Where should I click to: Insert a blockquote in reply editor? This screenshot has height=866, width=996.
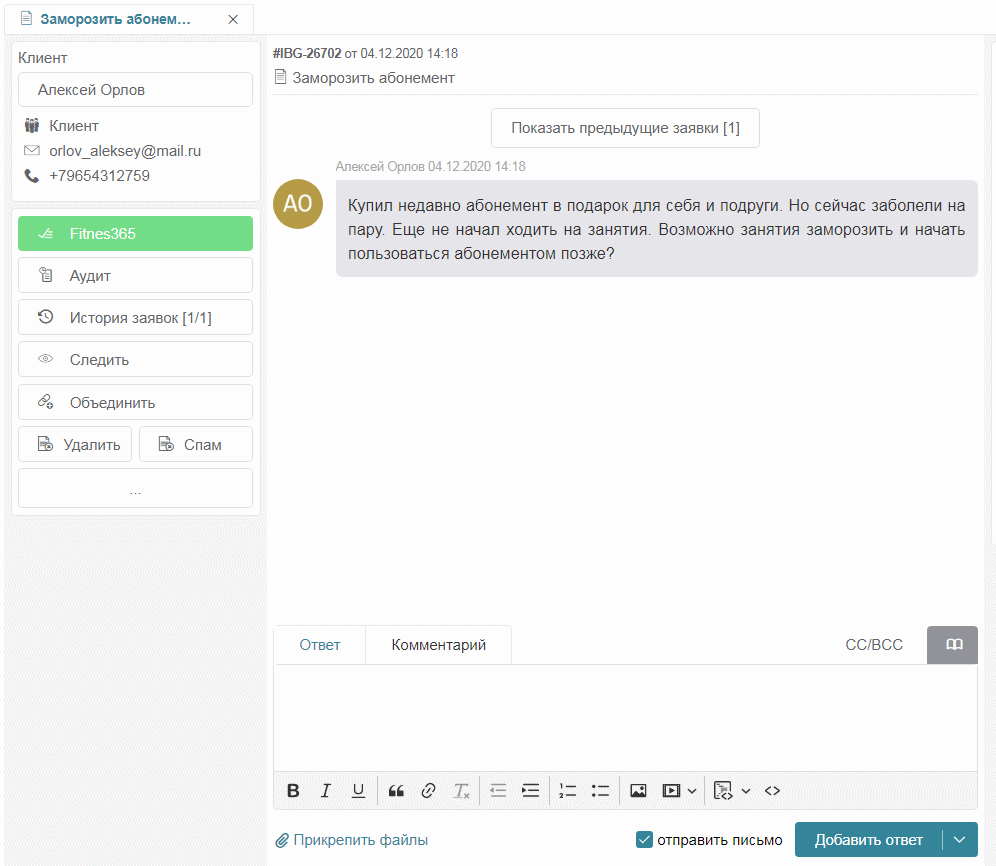click(396, 790)
